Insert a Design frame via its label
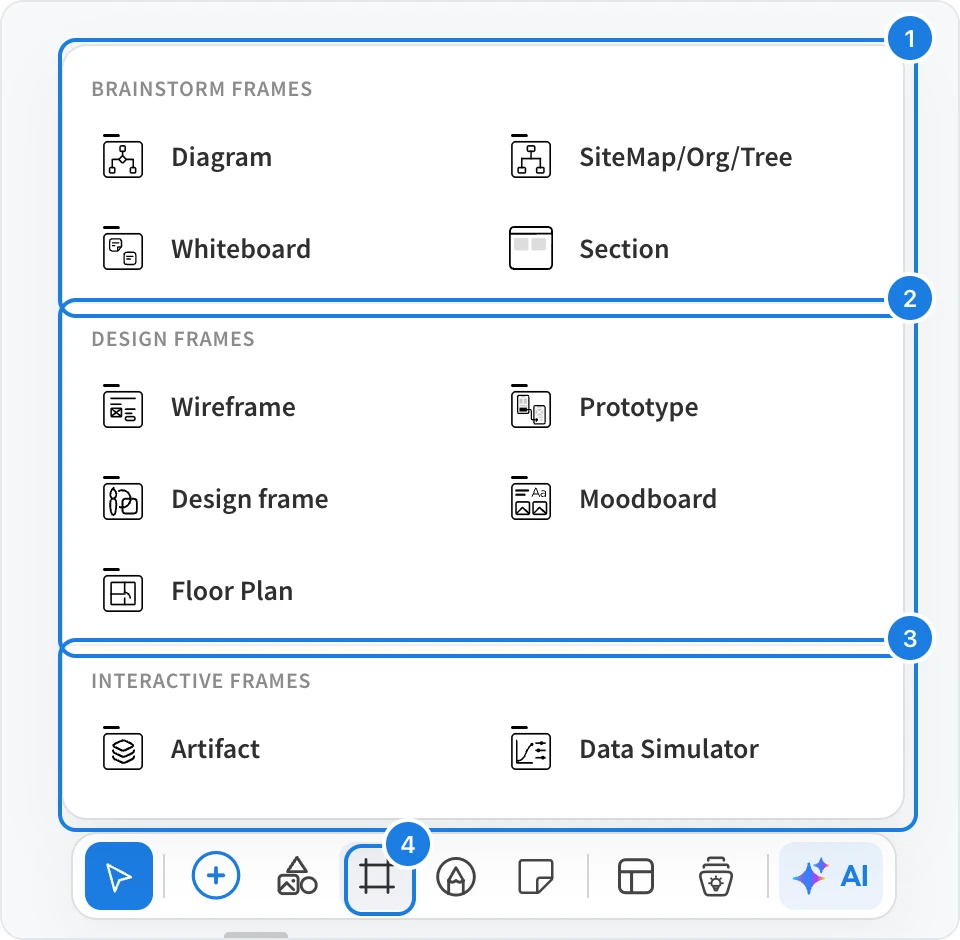This screenshot has width=960, height=940. (250, 500)
